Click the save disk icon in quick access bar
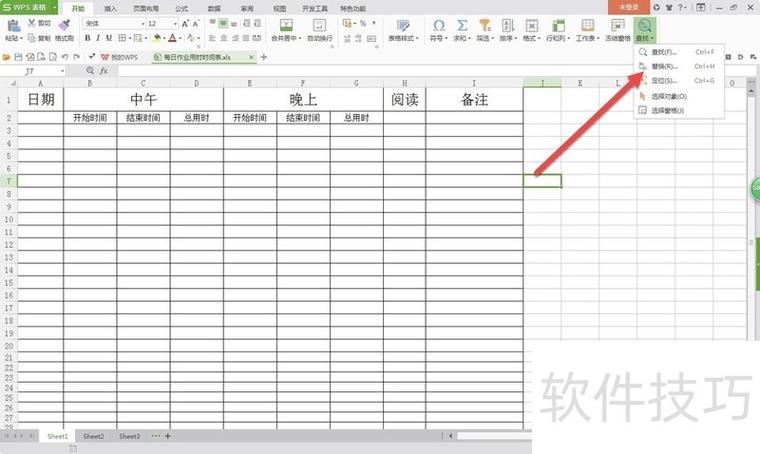The width and height of the screenshot is (760, 454). pyautogui.click(x=18, y=57)
